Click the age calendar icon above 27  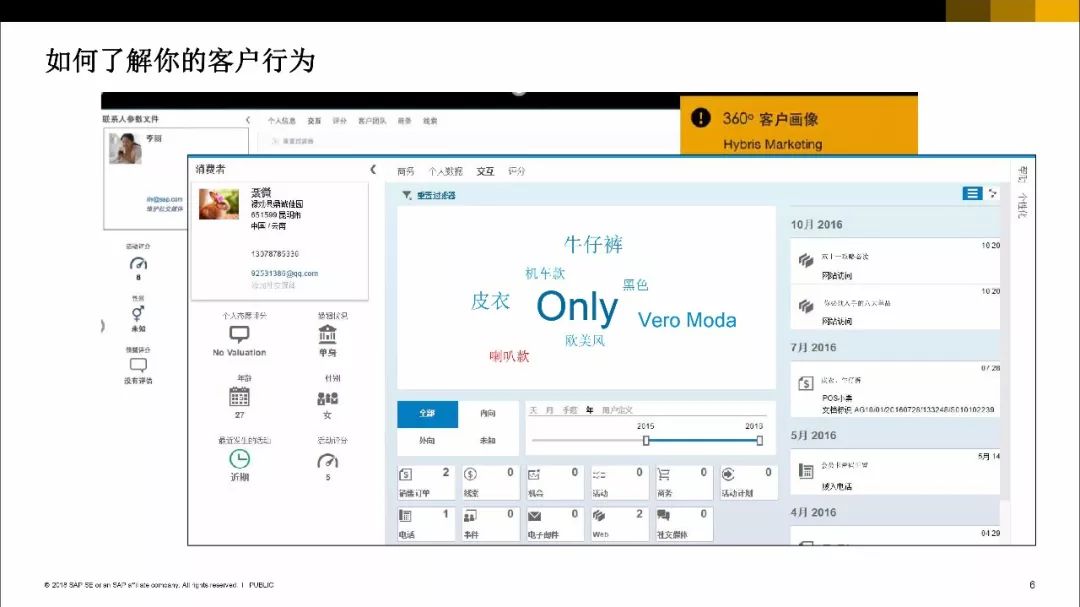[239, 397]
